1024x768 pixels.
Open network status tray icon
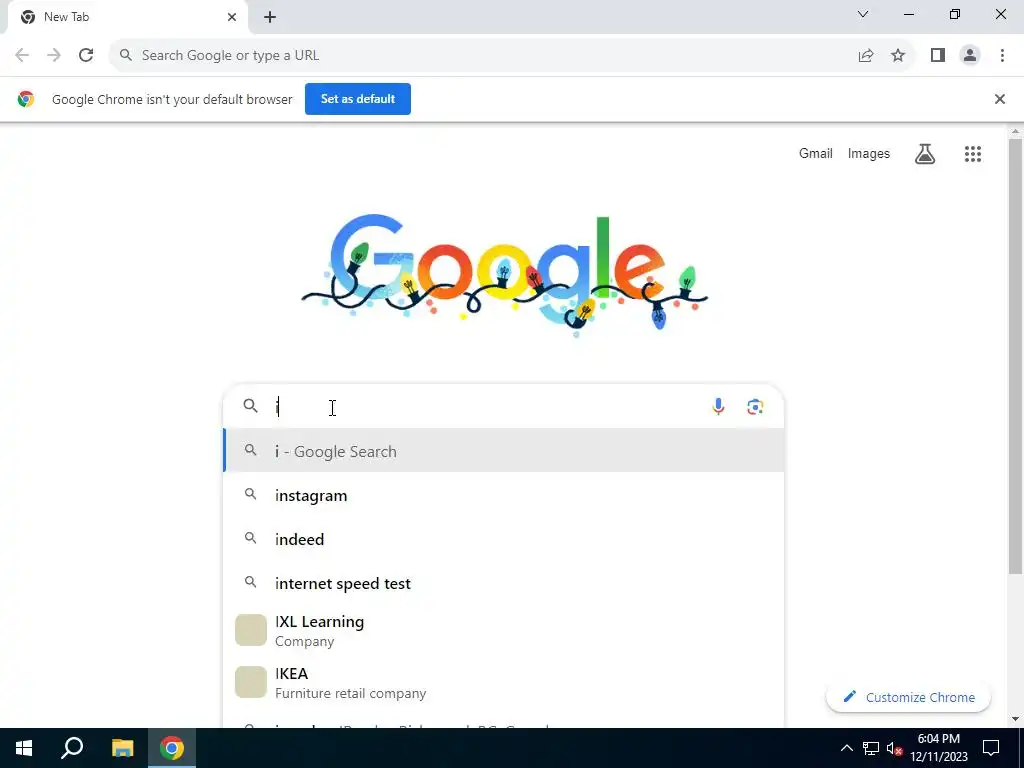tap(871, 748)
